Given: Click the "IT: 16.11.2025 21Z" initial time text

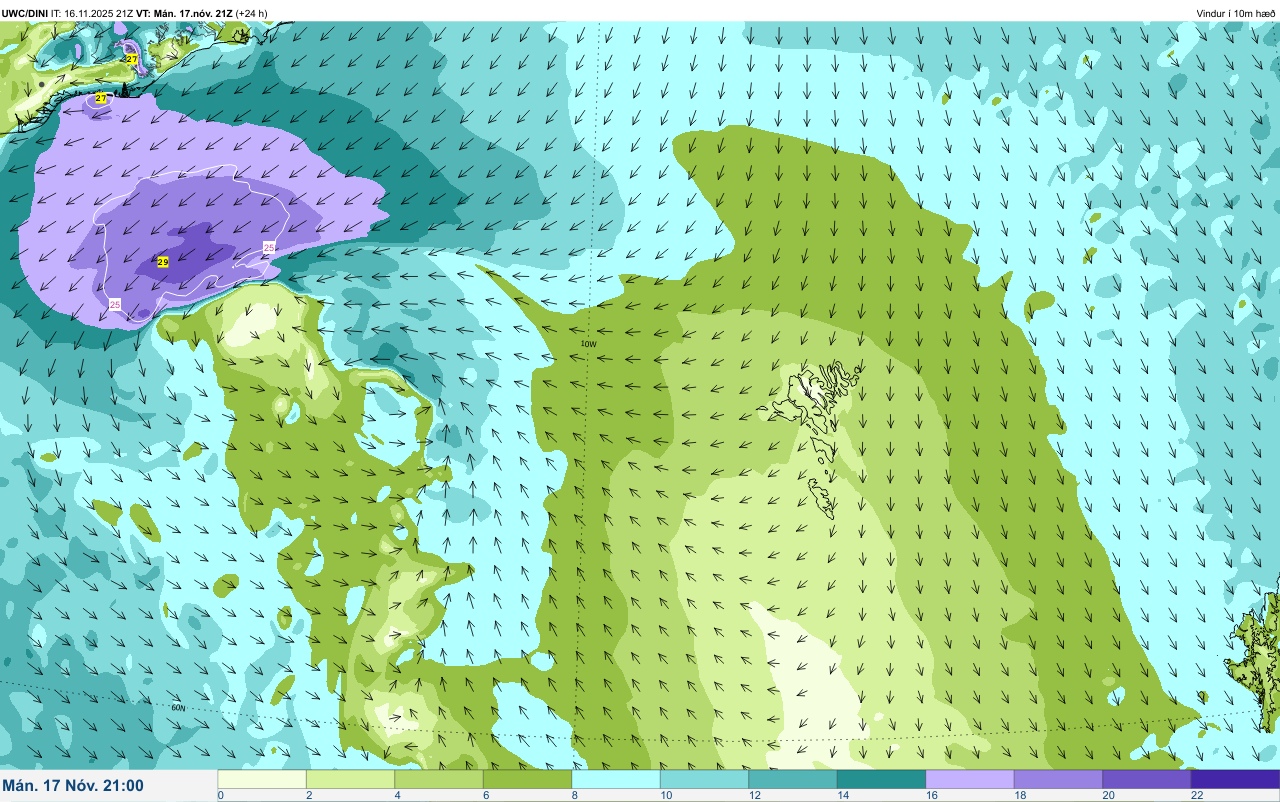Looking at the screenshot, I should pos(92,13).
